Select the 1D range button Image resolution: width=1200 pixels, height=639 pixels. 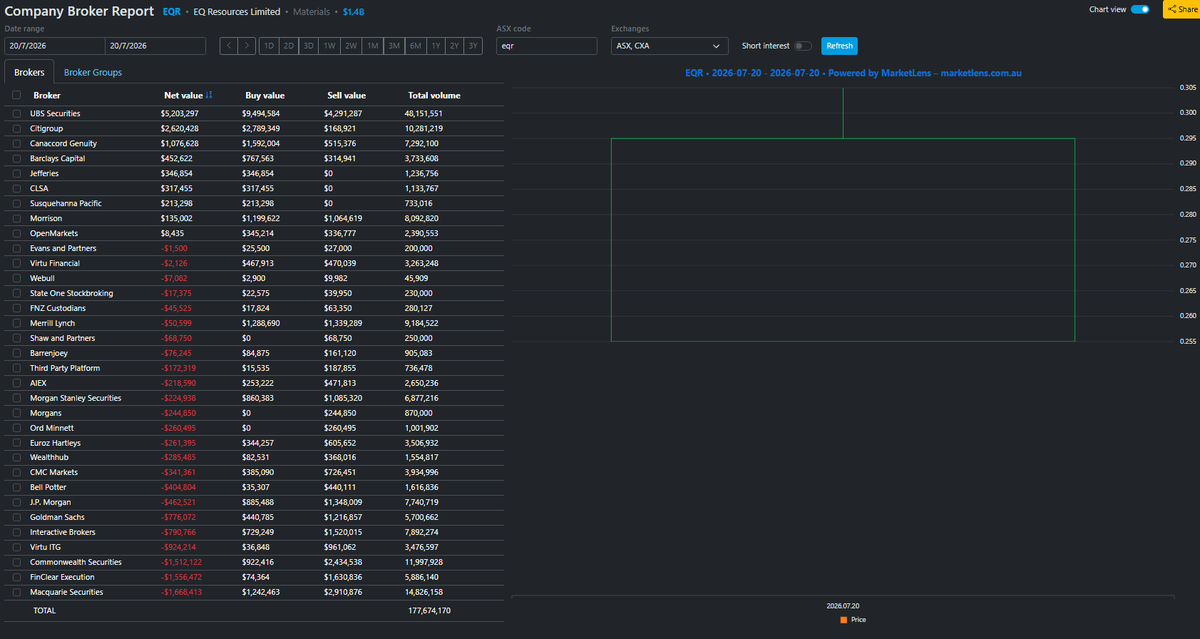coord(268,46)
